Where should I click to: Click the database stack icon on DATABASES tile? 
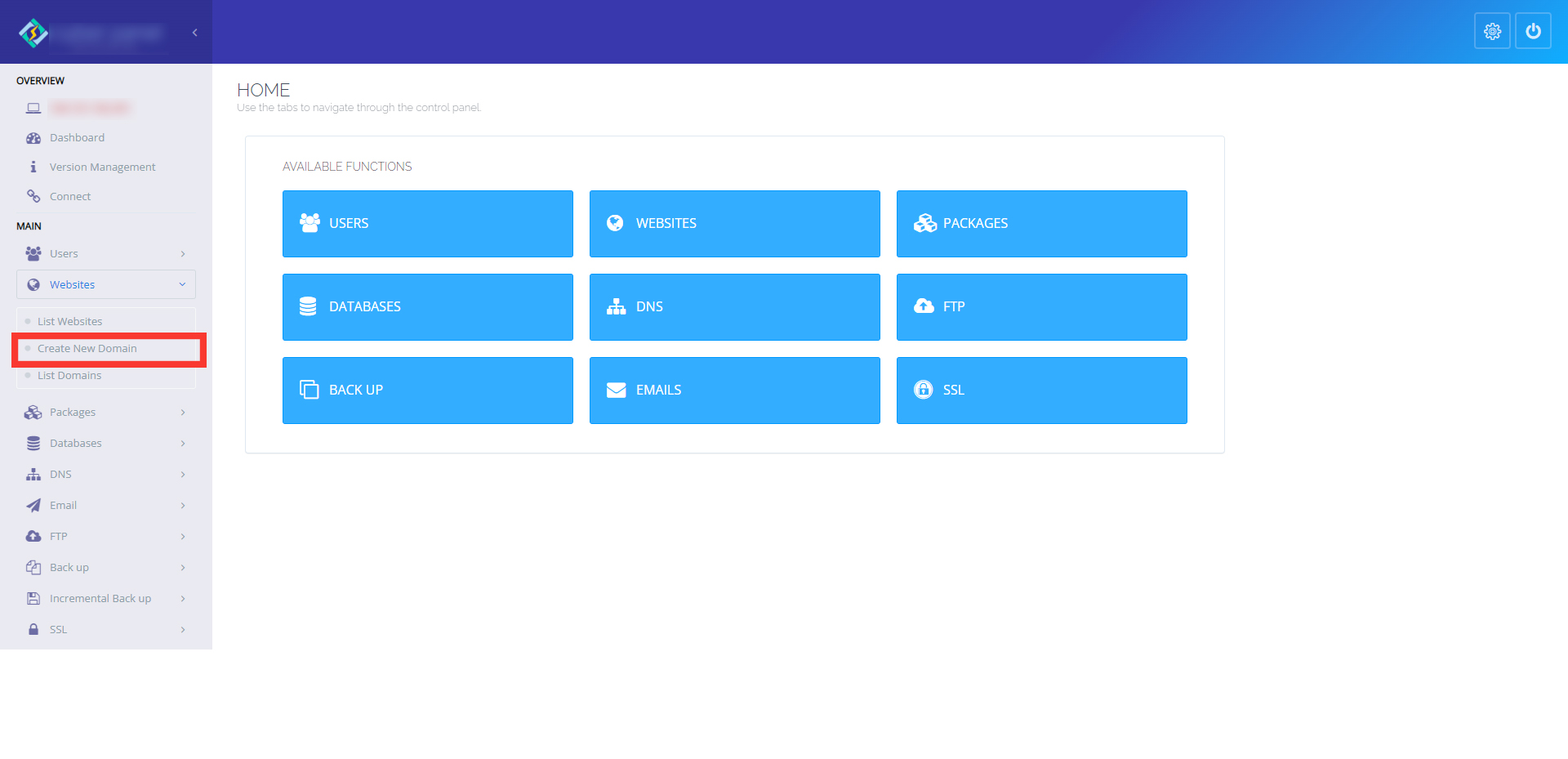click(x=308, y=306)
